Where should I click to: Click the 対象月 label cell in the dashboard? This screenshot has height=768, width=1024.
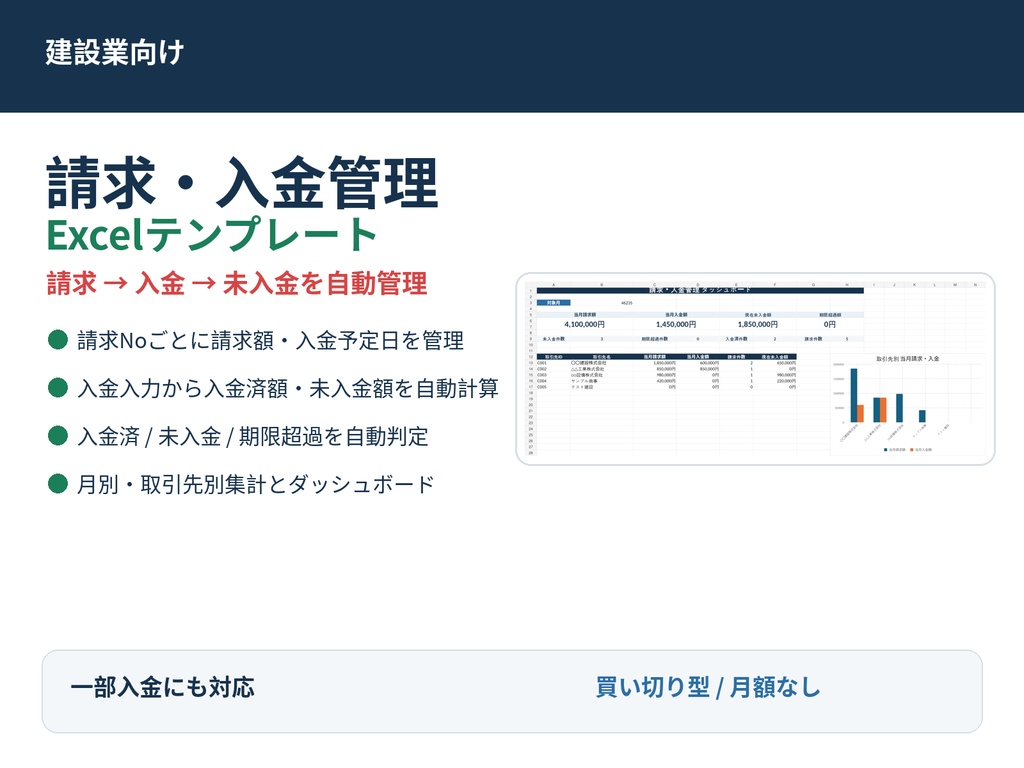553,302
